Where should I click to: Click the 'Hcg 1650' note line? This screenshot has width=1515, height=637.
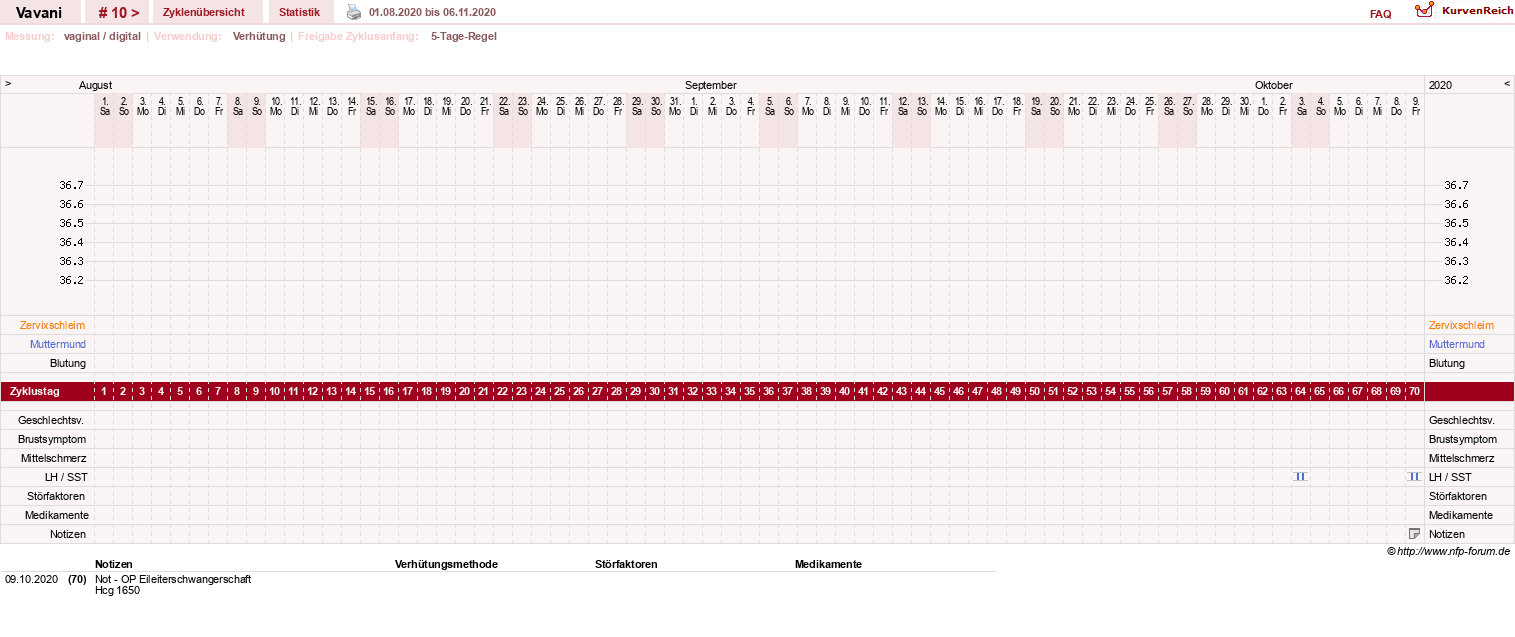tap(117, 590)
